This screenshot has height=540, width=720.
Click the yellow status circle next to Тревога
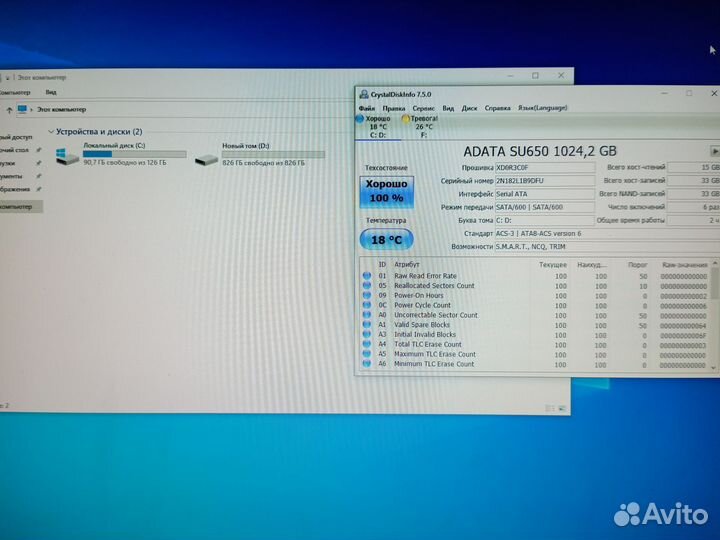pos(405,119)
